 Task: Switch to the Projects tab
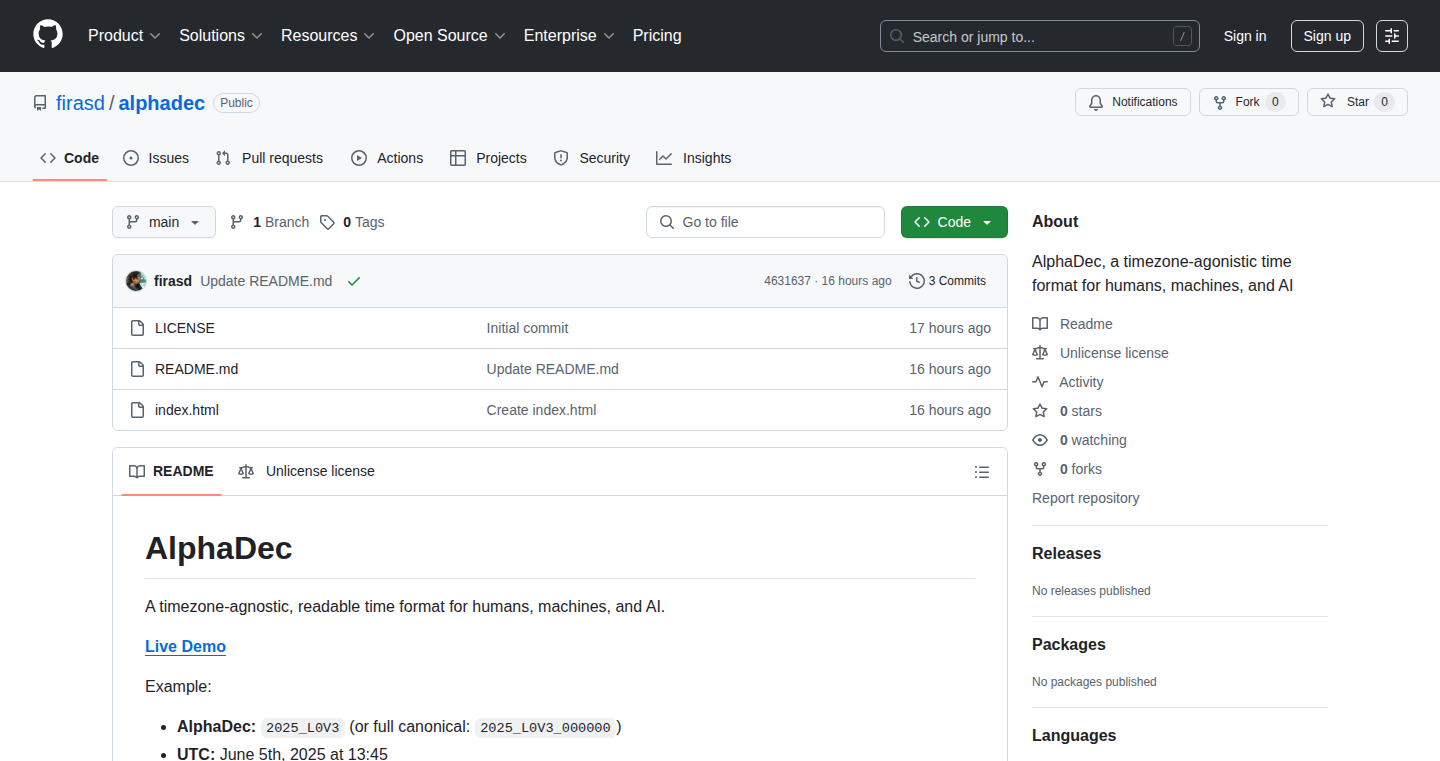coord(488,158)
